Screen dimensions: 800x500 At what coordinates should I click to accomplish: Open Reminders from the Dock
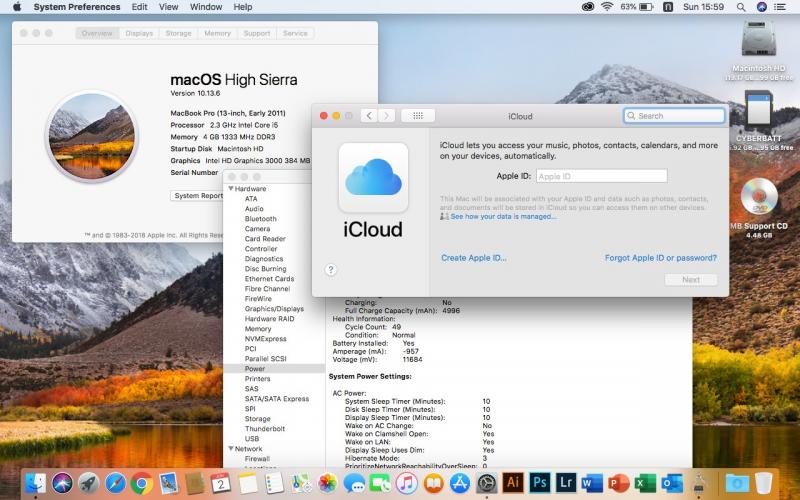pyautogui.click(x=274, y=483)
